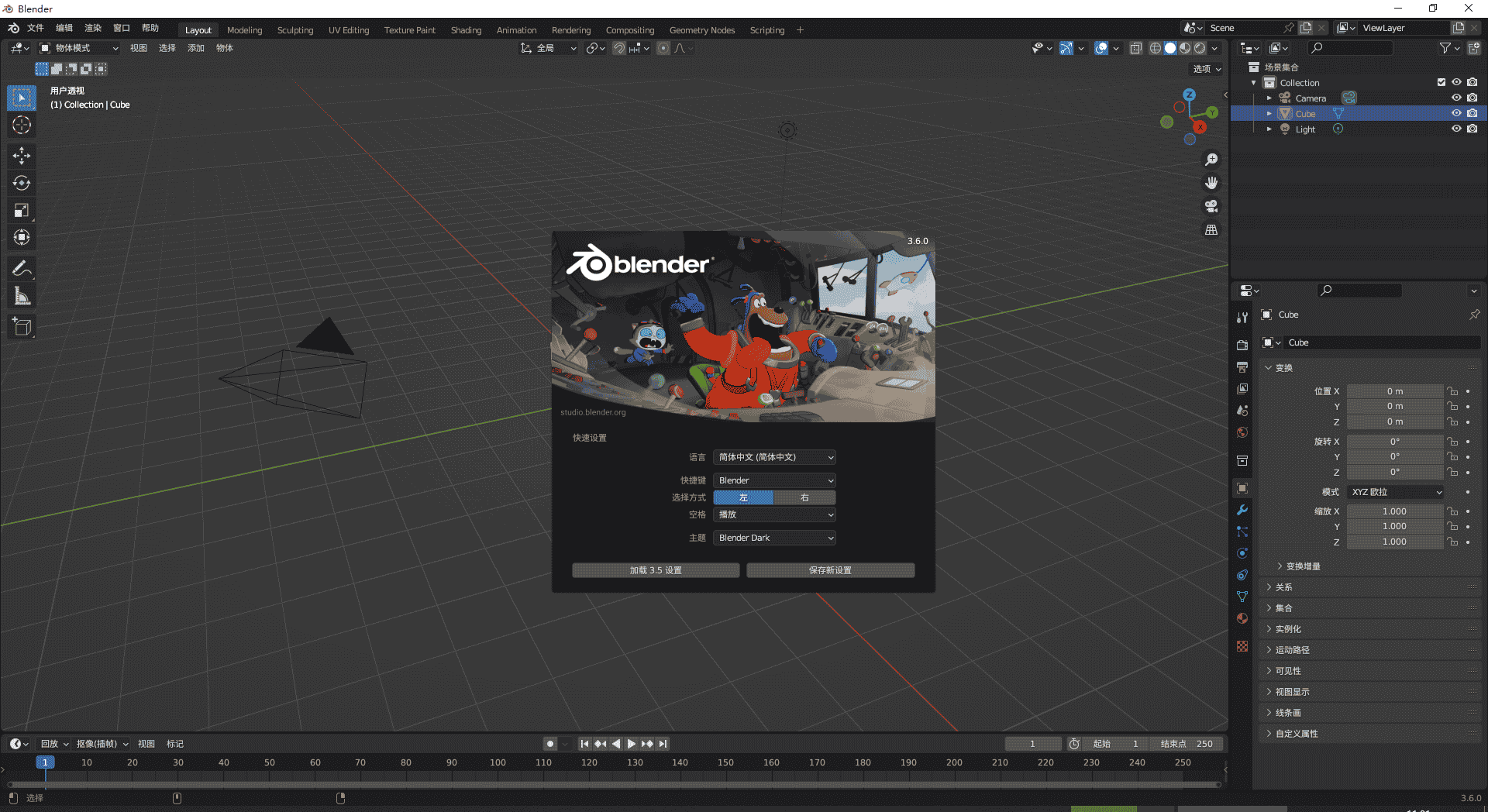Activate the Move tool
The height and width of the screenshot is (812, 1488).
point(22,156)
